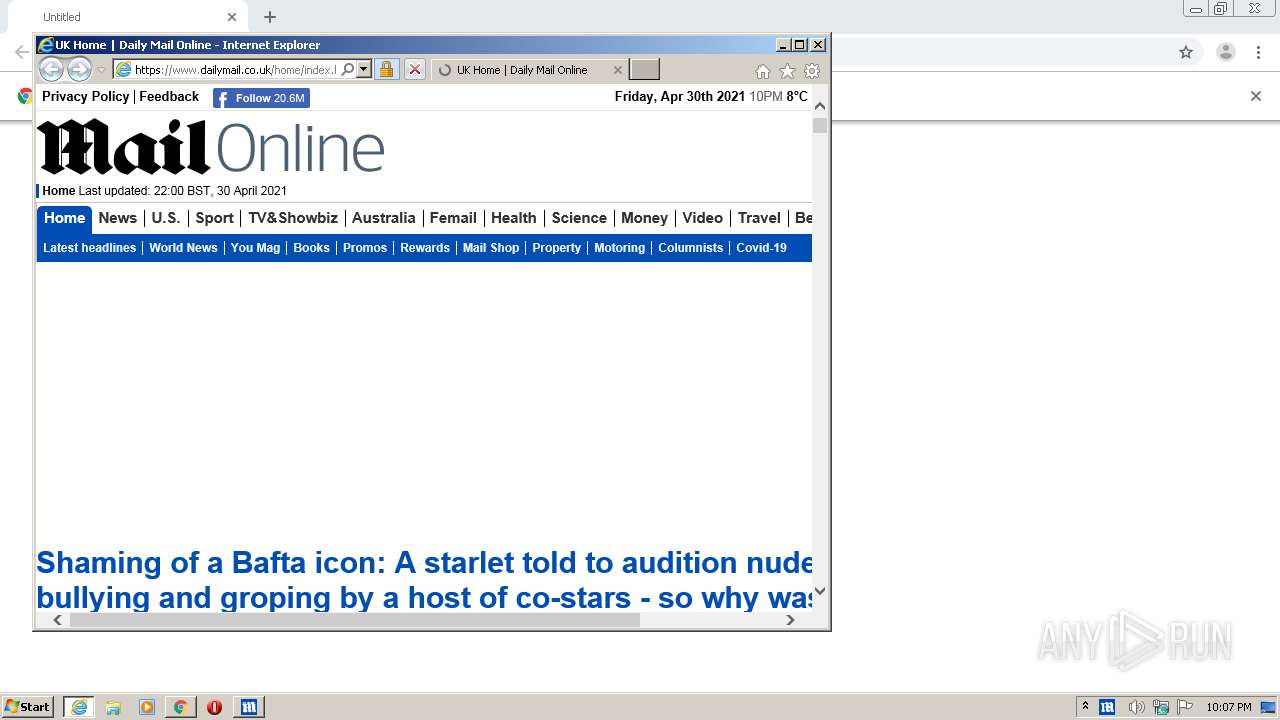Open Windows Explorer folder taskbar icon
1280x720 pixels.
click(x=113, y=707)
